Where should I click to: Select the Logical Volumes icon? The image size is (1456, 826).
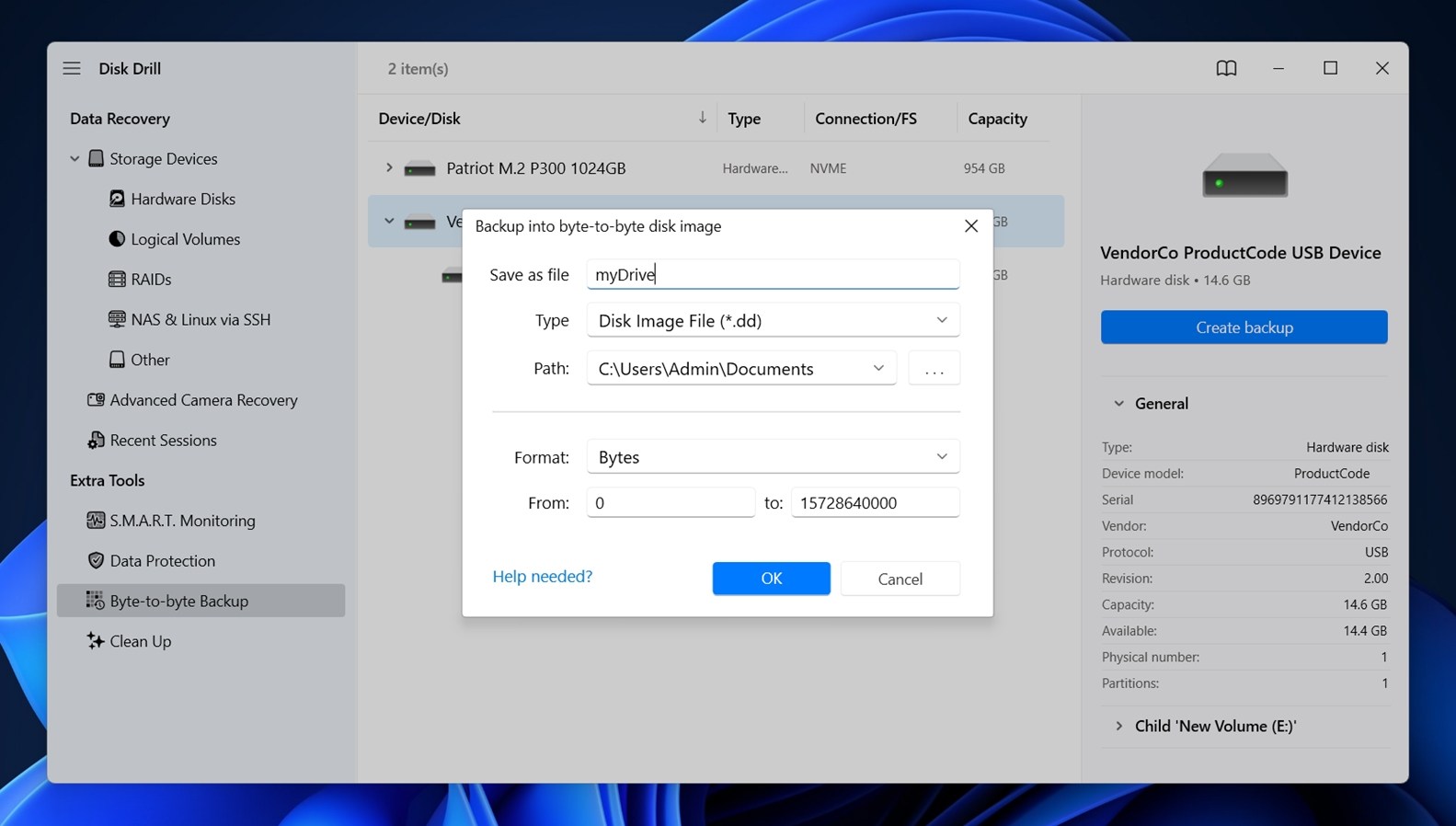coord(117,239)
